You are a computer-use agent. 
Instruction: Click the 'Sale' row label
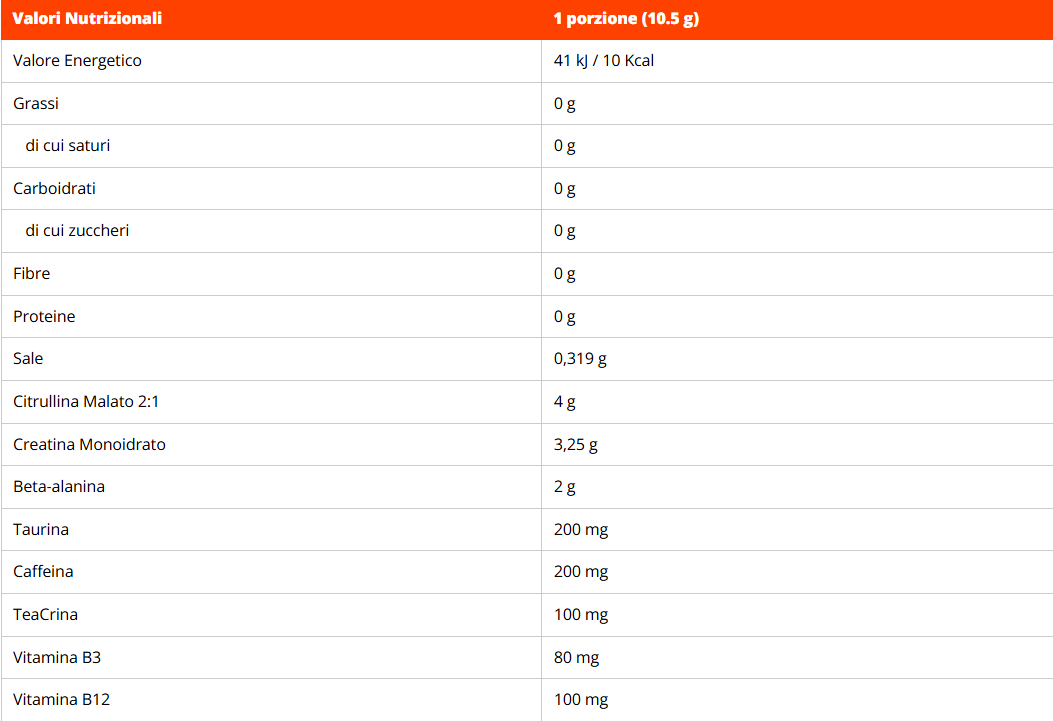[x=28, y=359]
